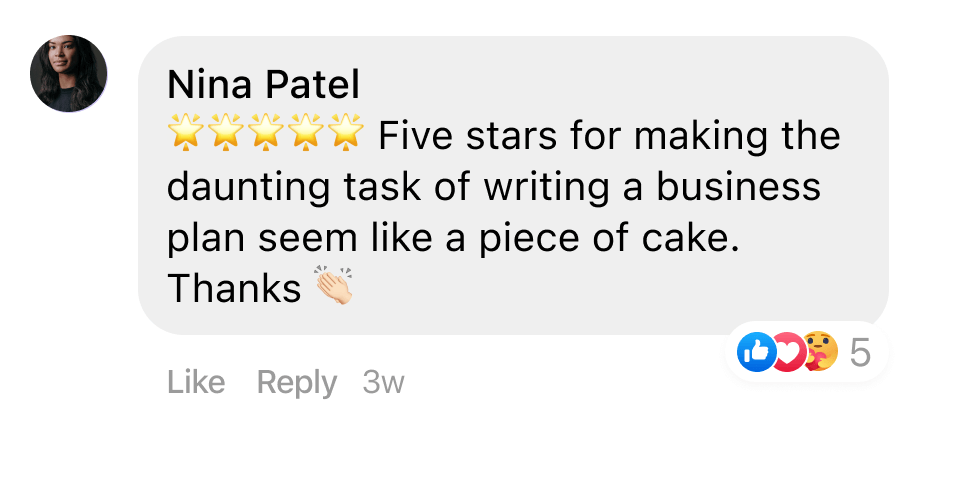This screenshot has width=970, height=487.
Task: Open the 3w comment timestamp
Action: 383,382
